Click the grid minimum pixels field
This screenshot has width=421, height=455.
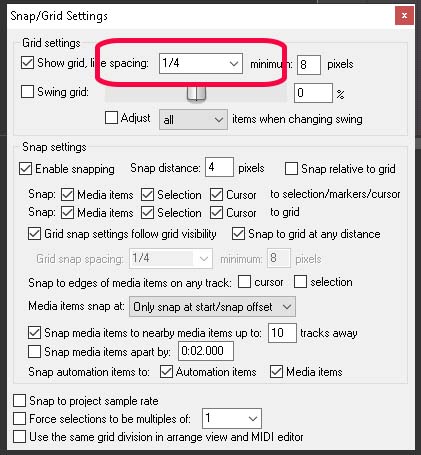(x=309, y=64)
